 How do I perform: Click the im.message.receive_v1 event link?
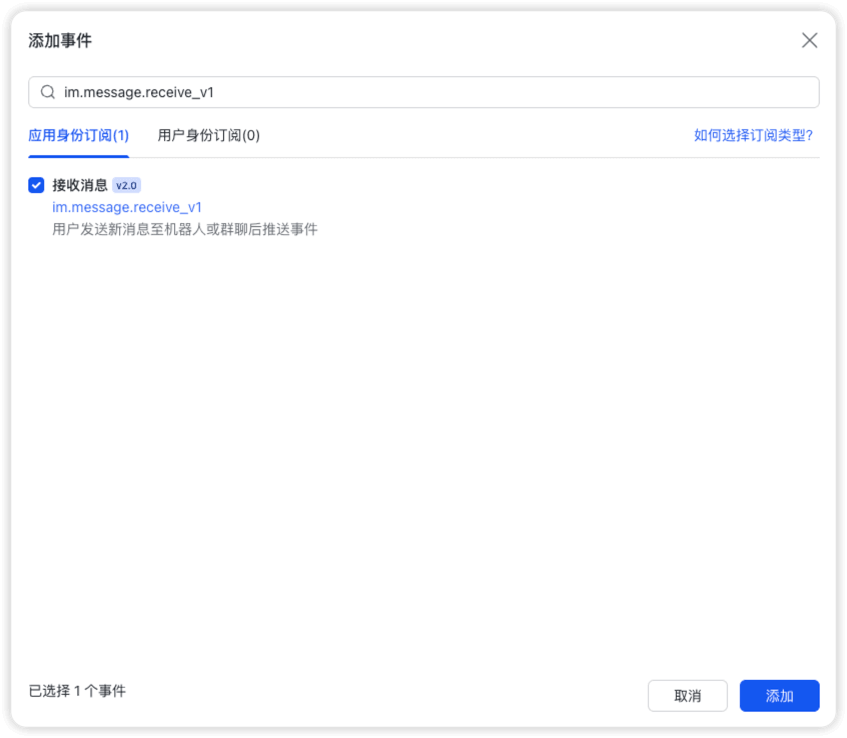tap(126, 207)
